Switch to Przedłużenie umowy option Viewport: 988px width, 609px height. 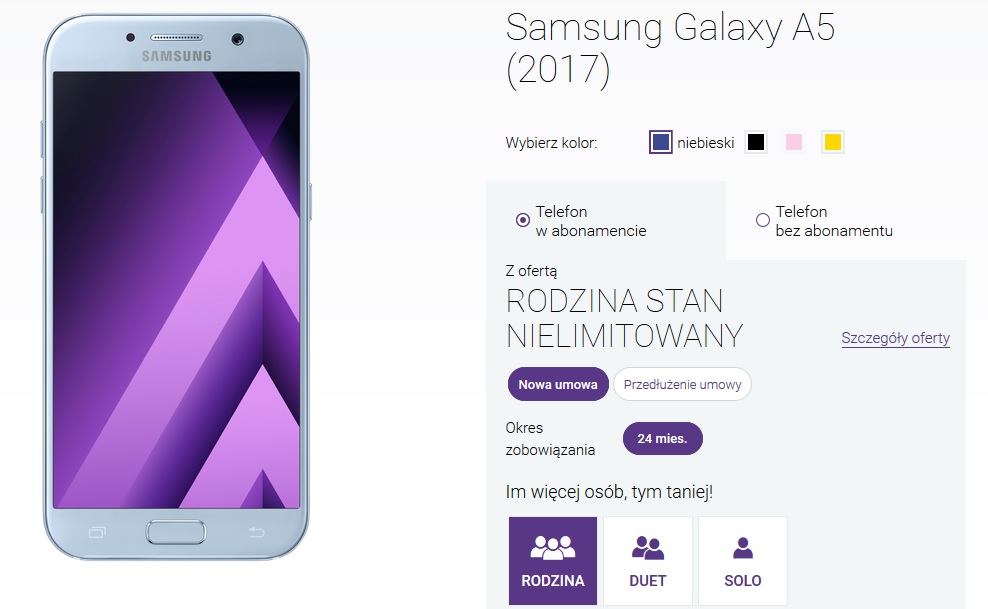[x=682, y=384]
